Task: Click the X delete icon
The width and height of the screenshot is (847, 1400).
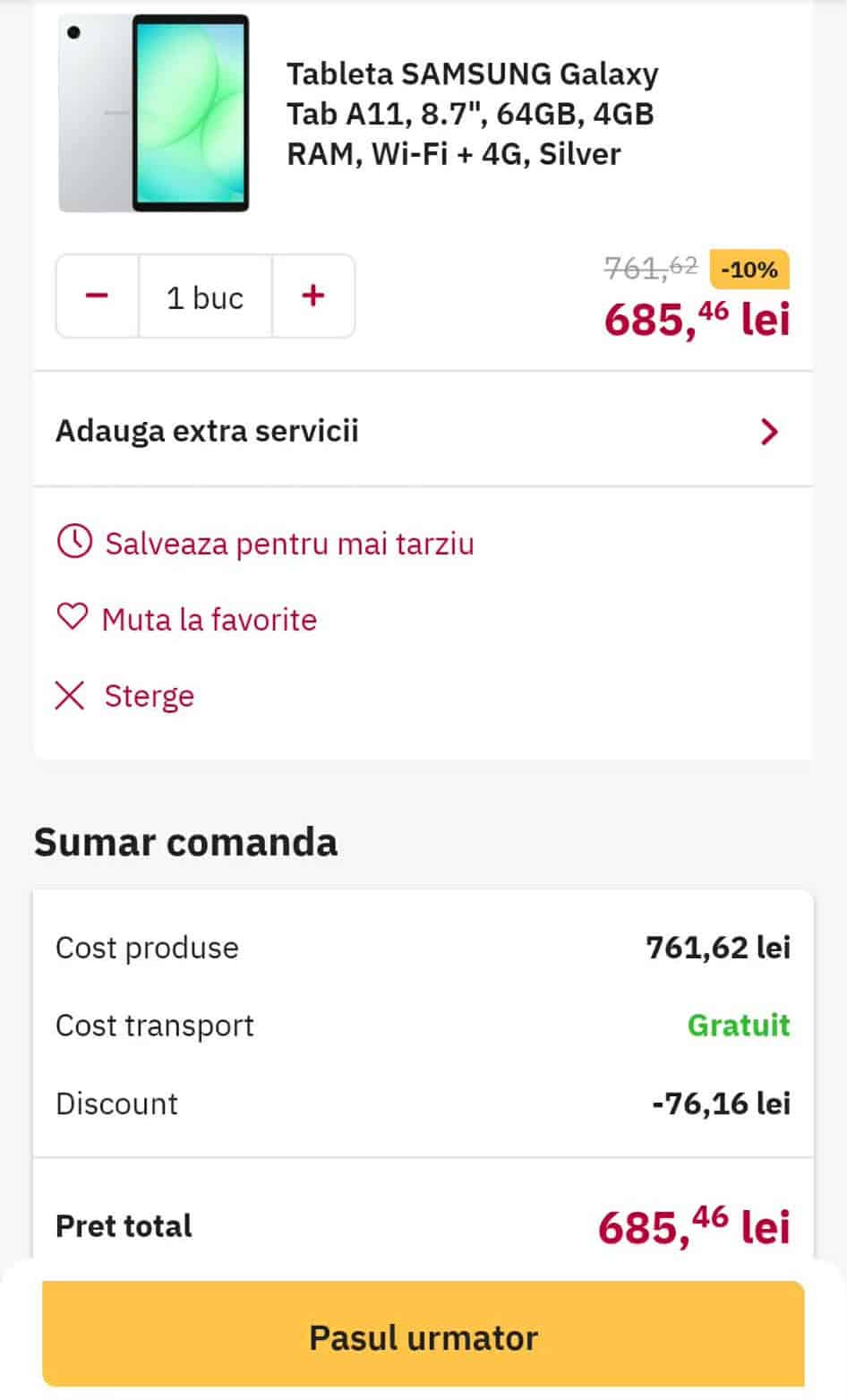Action: [x=70, y=695]
